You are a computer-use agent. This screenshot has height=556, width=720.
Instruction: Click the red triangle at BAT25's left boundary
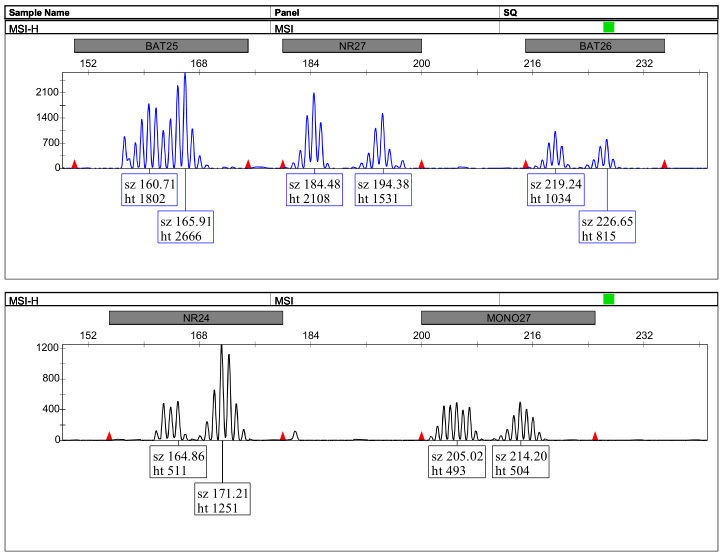pyautogui.click(x=74, y=163)
